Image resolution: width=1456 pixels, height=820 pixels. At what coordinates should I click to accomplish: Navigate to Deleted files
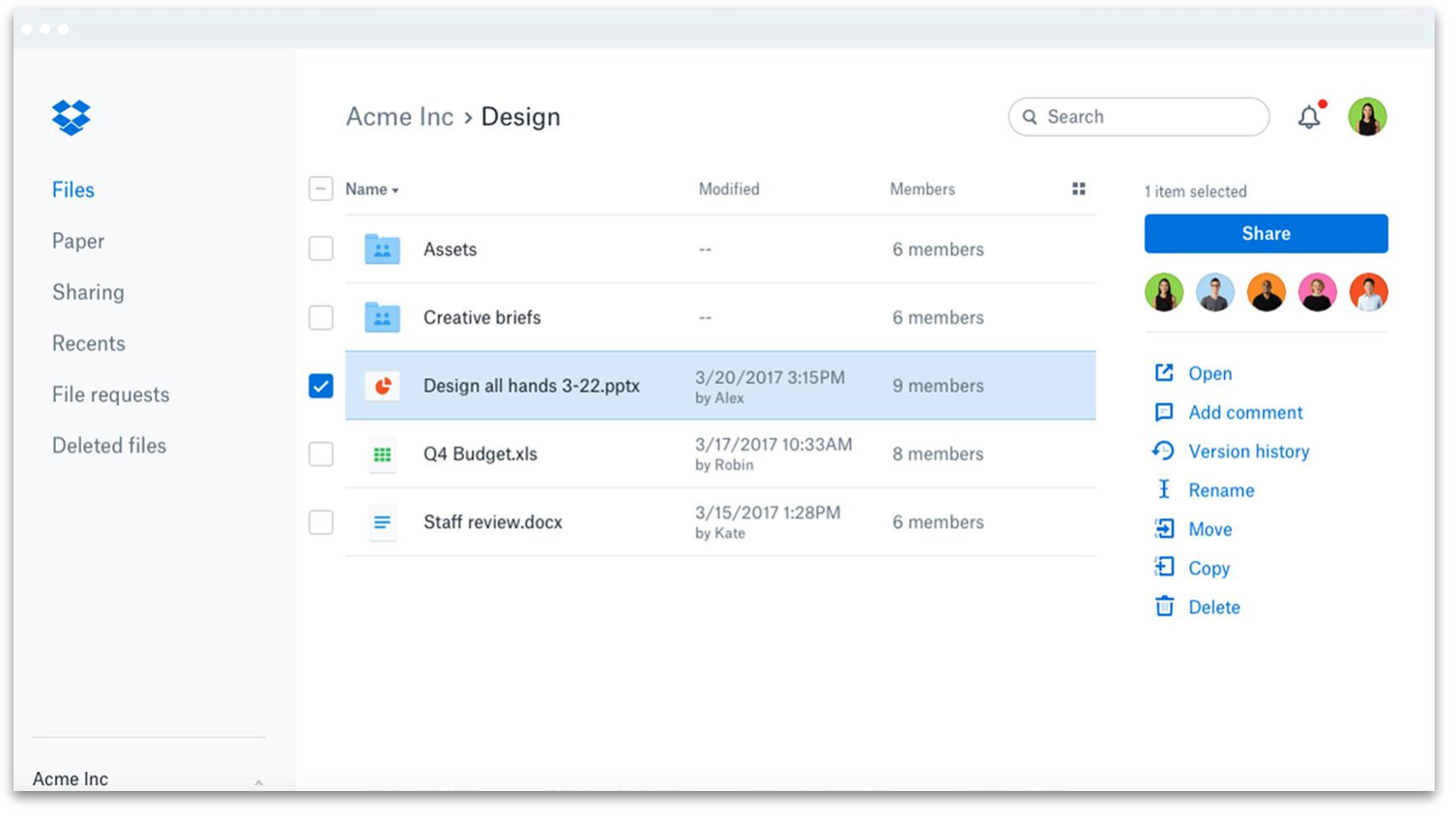click(109, 445)
